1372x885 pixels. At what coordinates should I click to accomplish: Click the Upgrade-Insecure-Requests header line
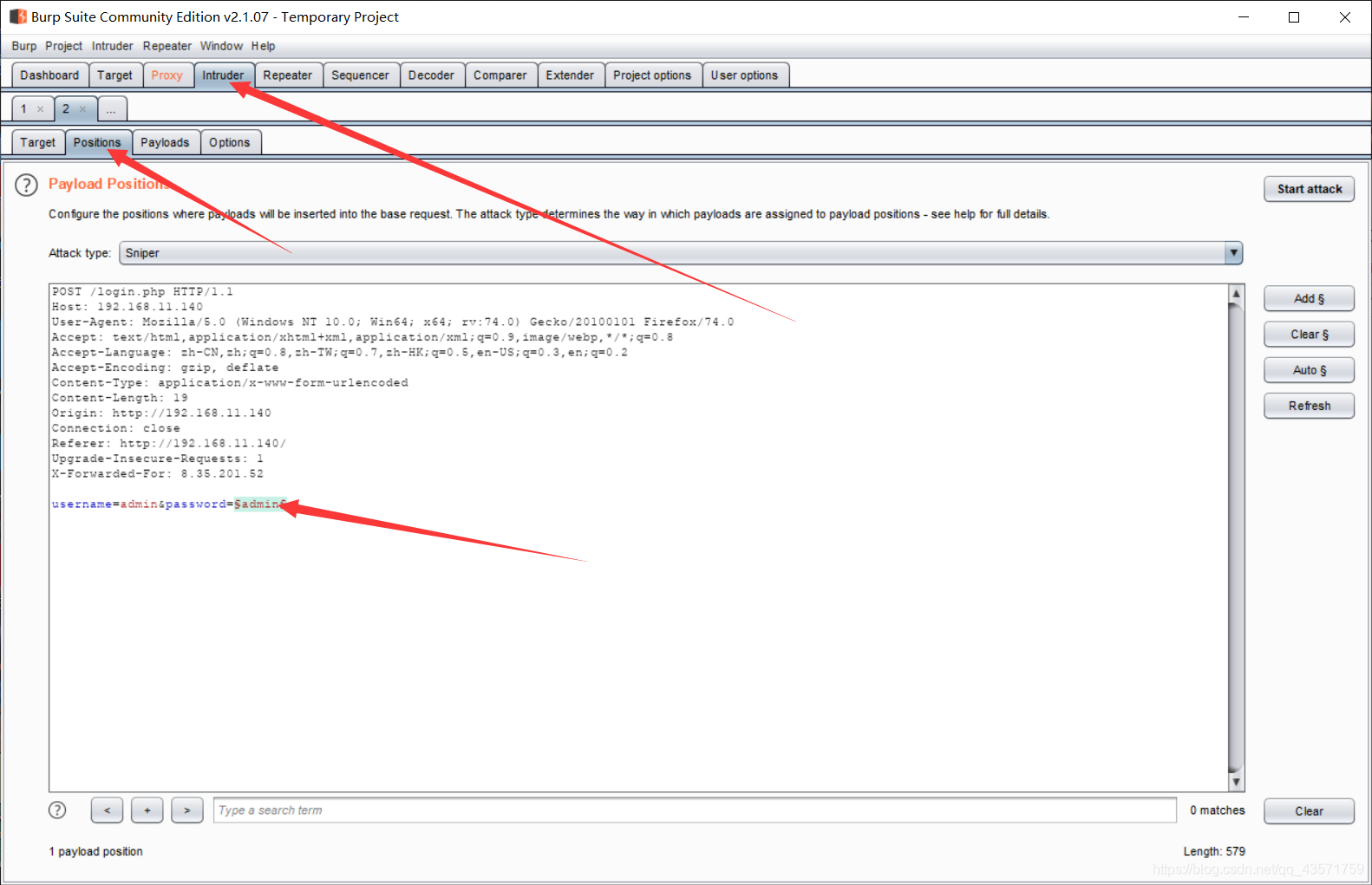click(x=157, y=459)
